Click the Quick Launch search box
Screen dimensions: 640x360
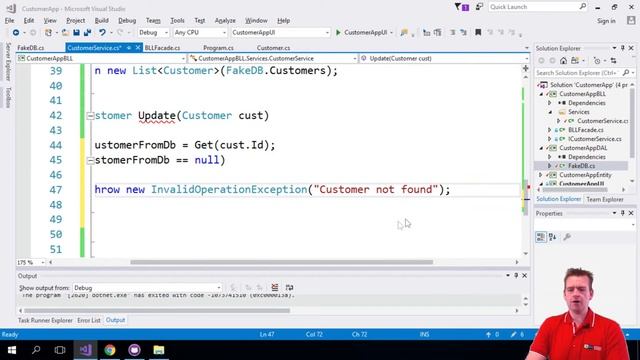point(538,7)
